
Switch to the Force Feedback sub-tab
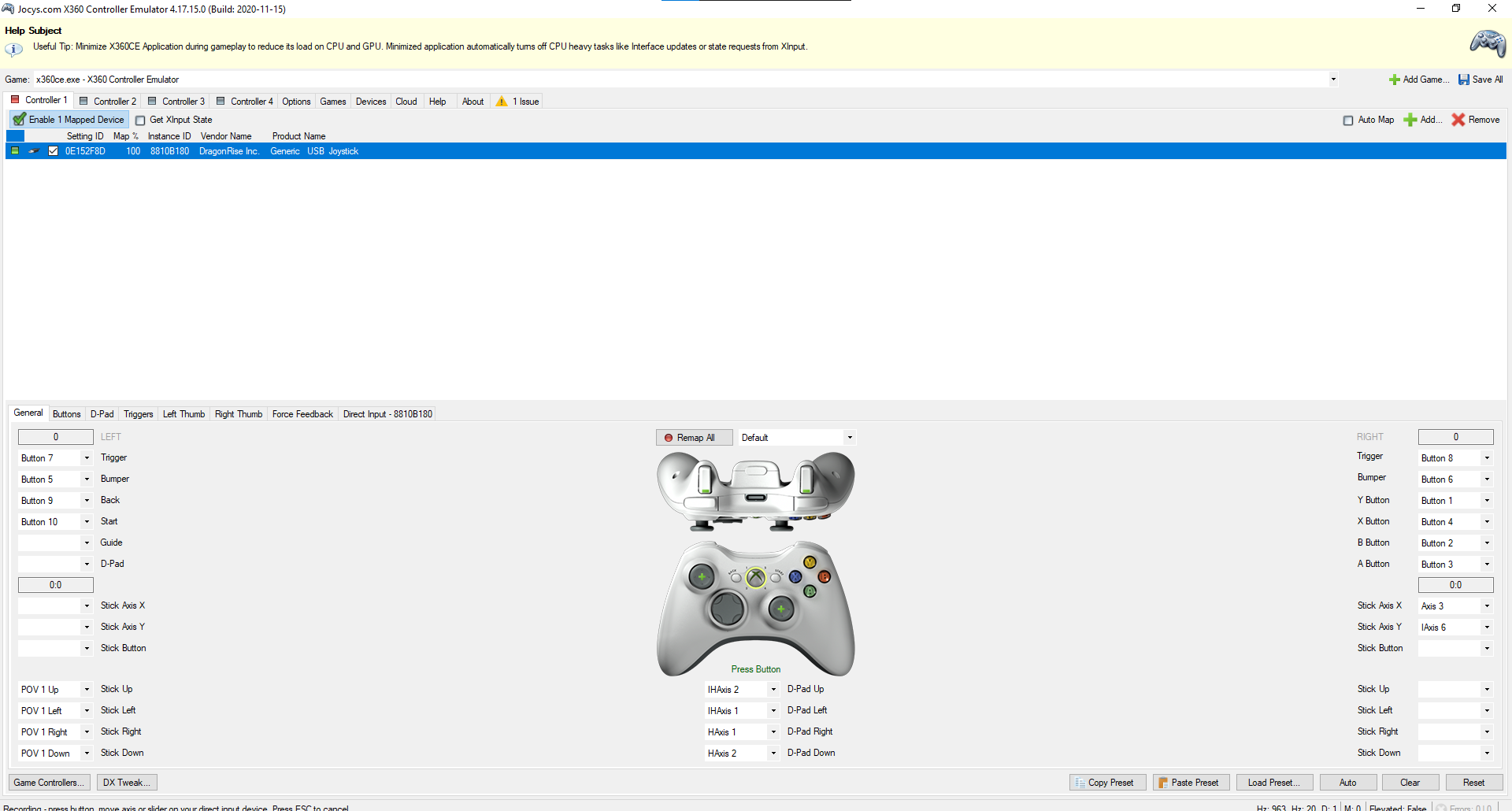click(302, 414)
